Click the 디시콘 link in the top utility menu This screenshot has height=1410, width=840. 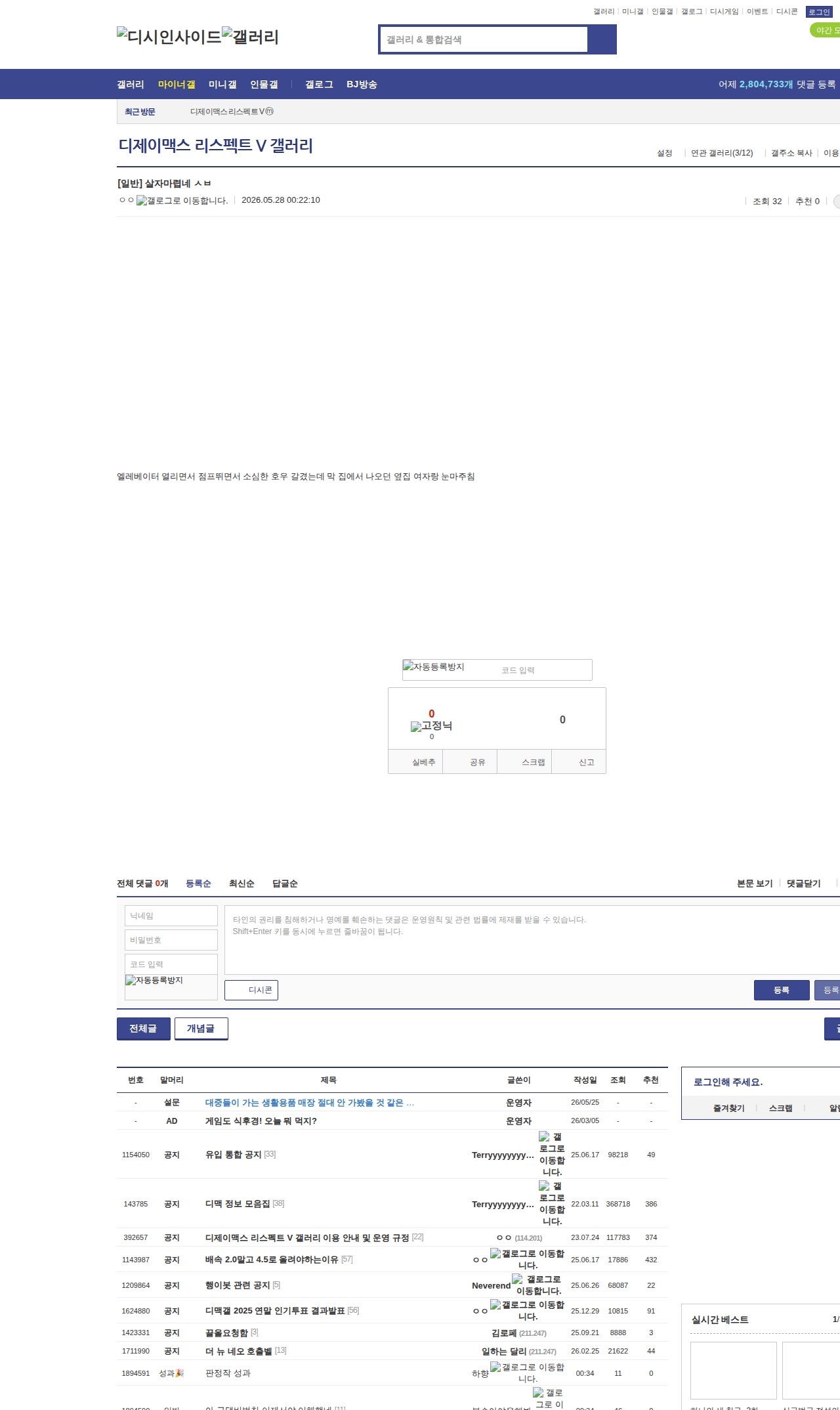click(x=787, y=11)
